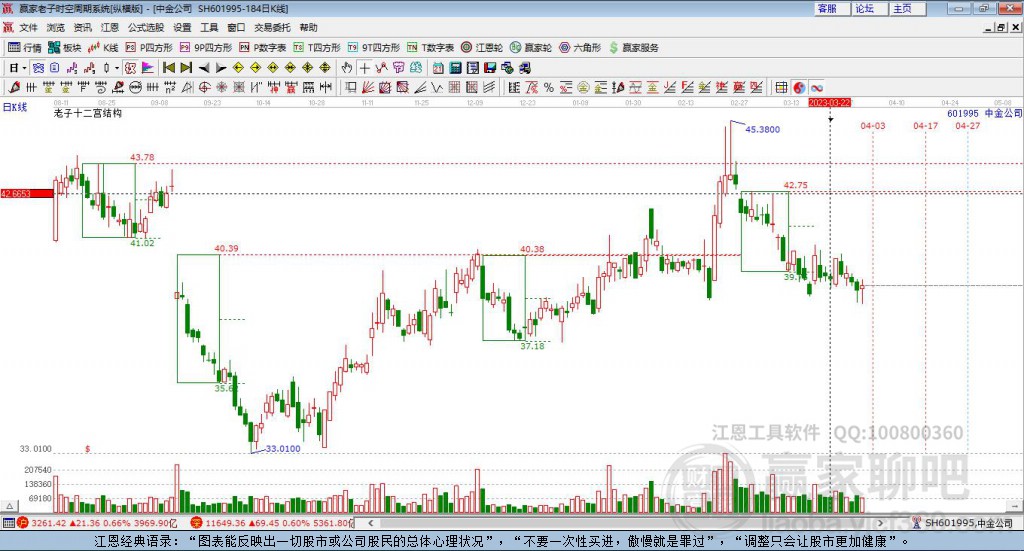The height and width of the screenshot is (551, 1024).
Task: Open the 江恩轮 Gann wheel
Action: pos(482,48)
